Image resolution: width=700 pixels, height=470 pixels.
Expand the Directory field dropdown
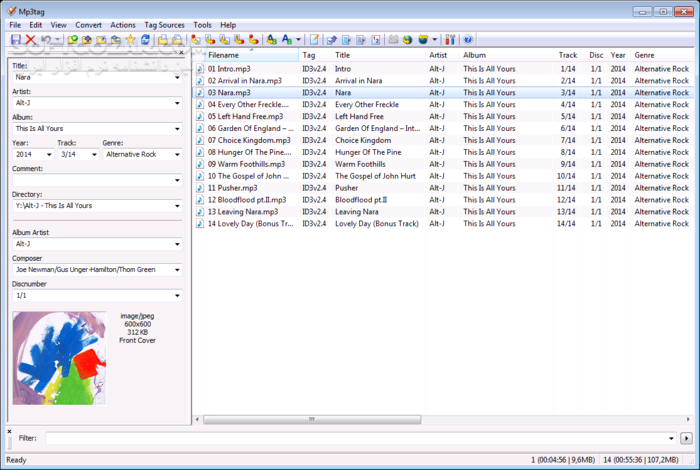pos(177,206)
